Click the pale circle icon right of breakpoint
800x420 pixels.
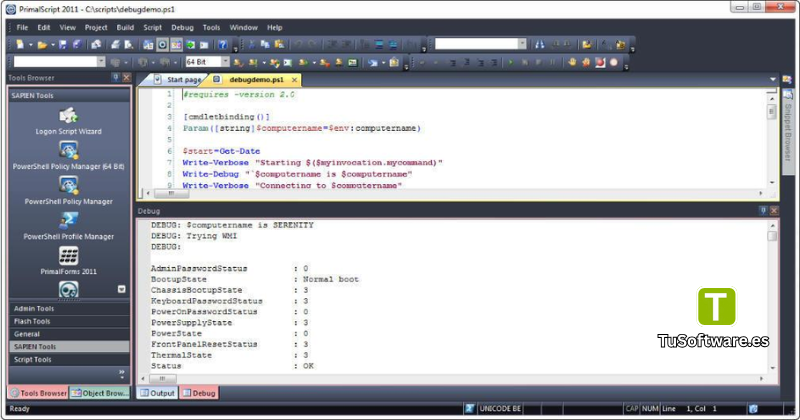[614, 62]
